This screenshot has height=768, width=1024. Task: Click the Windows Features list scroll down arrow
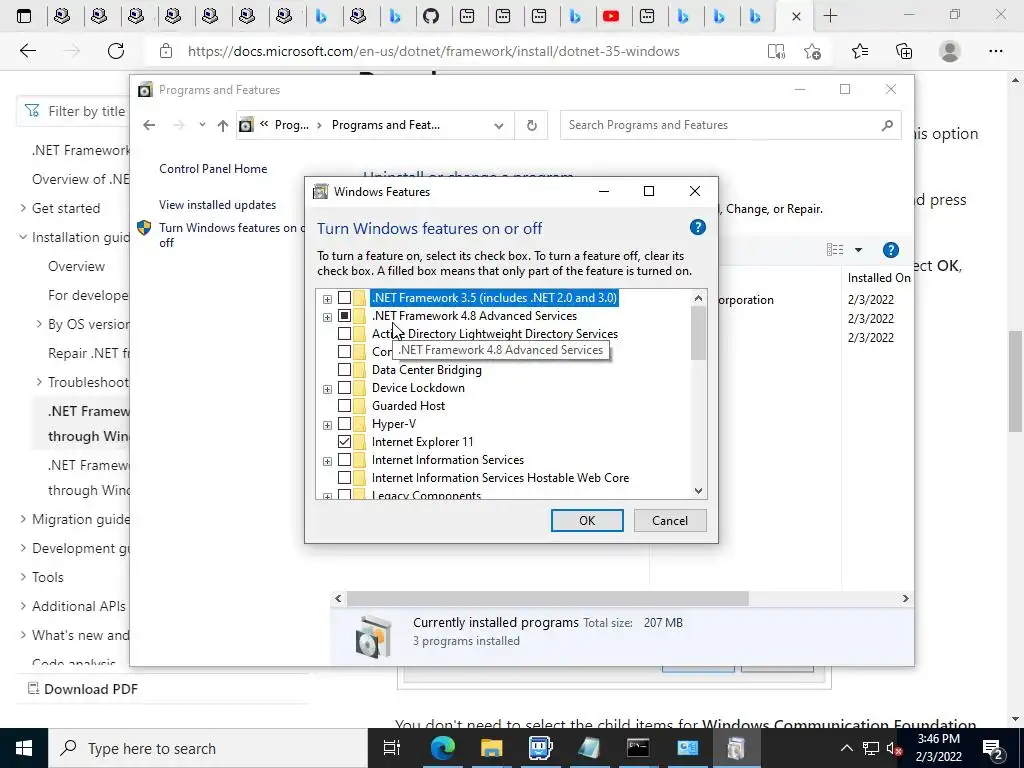pos(698,491)
